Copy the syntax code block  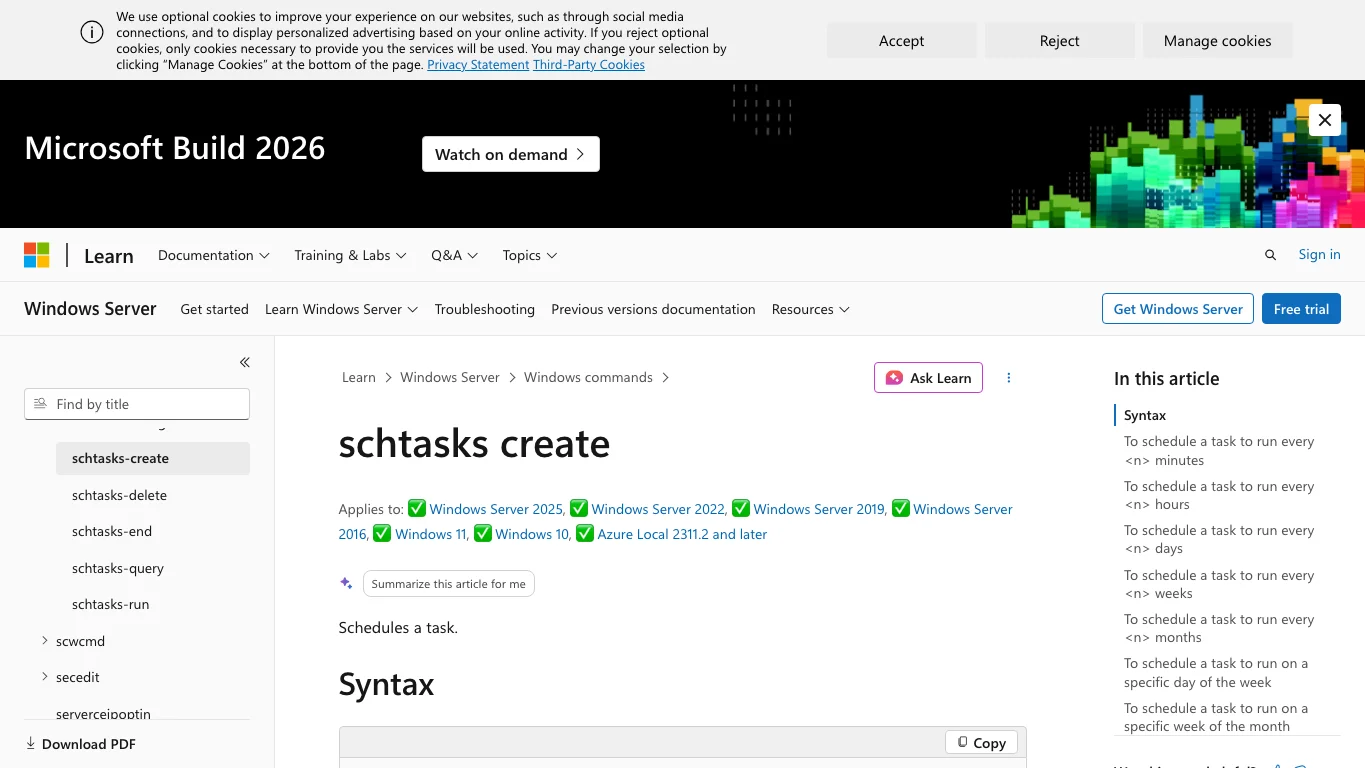point(981,742)
